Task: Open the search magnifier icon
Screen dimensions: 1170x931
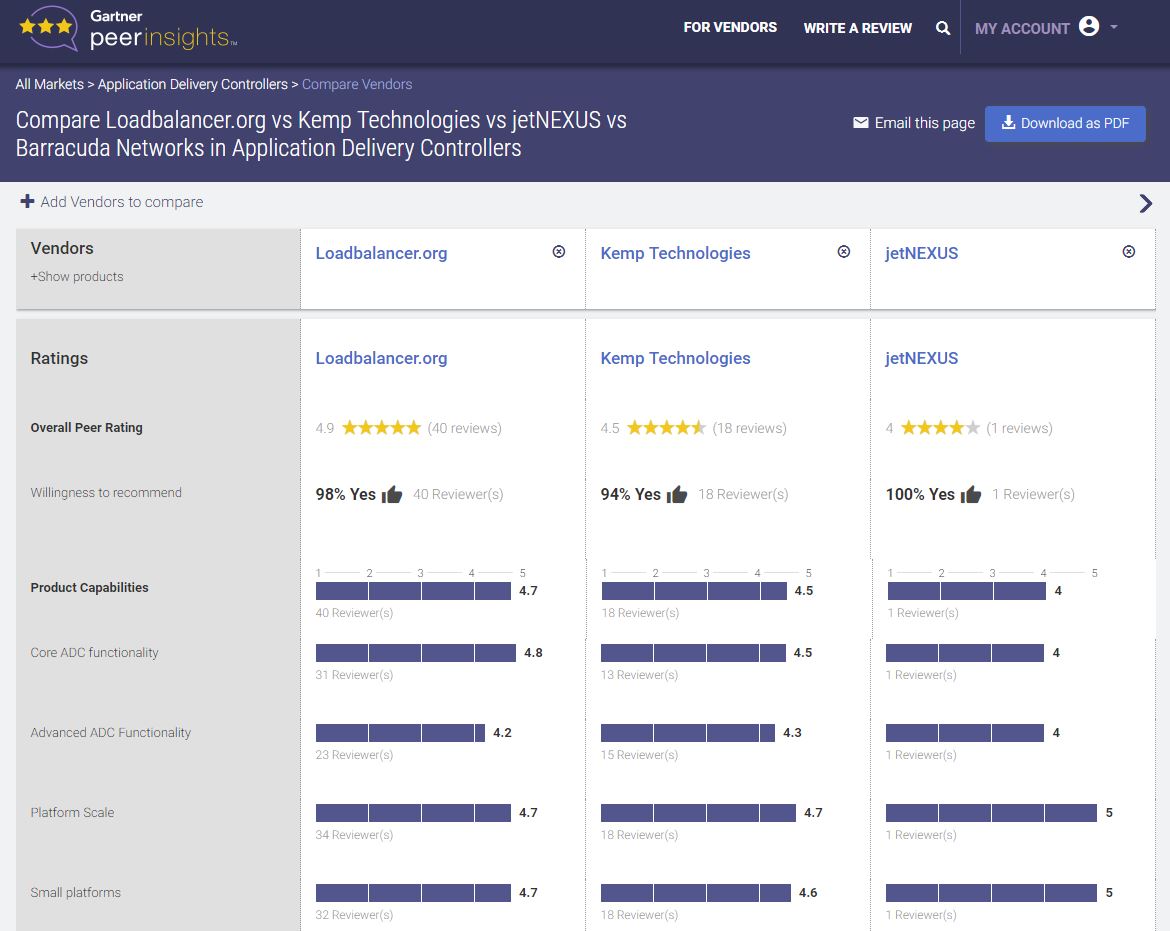Action: point(943,28)
